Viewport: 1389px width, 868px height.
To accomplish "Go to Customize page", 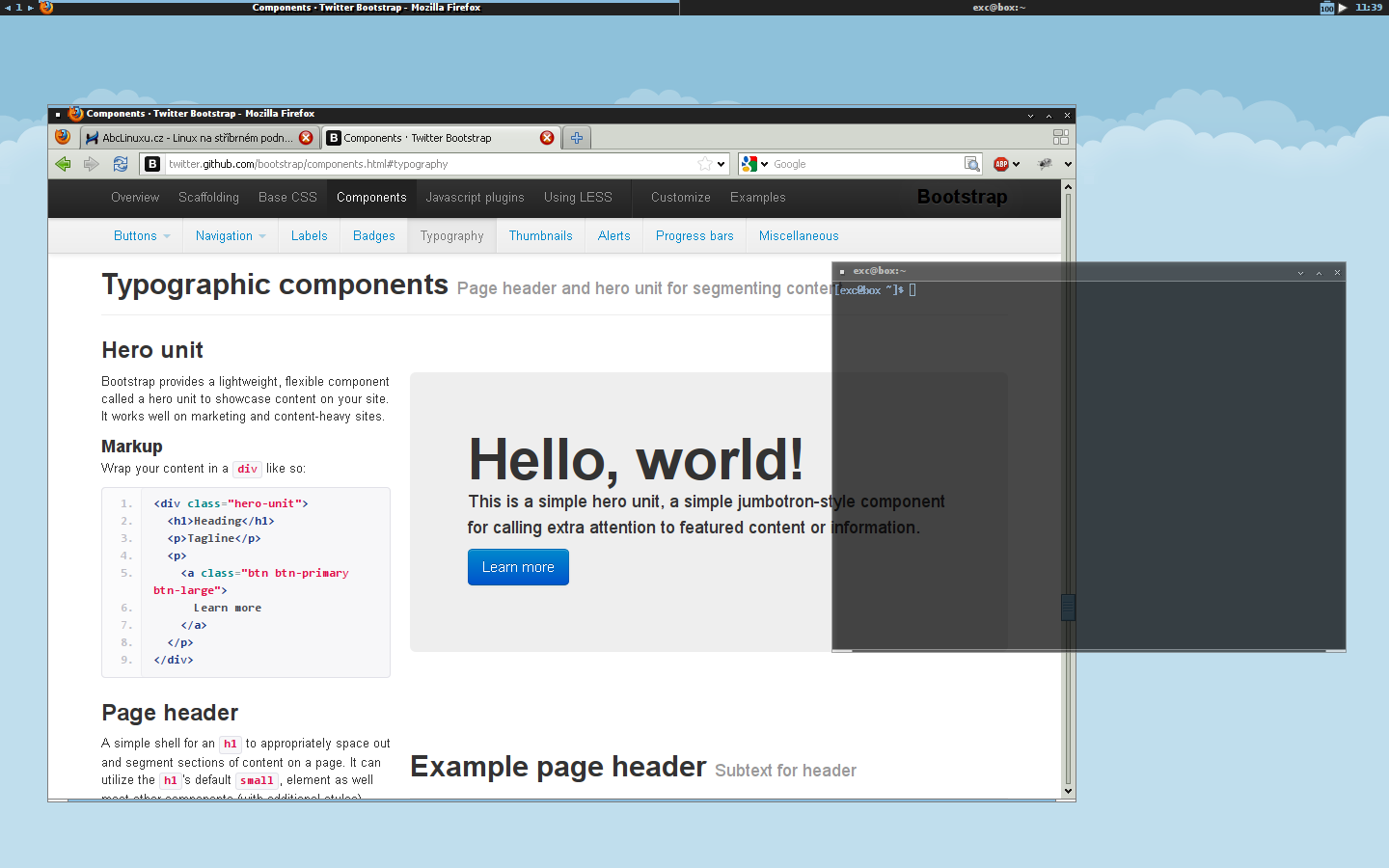I will (x=681, y=198).
